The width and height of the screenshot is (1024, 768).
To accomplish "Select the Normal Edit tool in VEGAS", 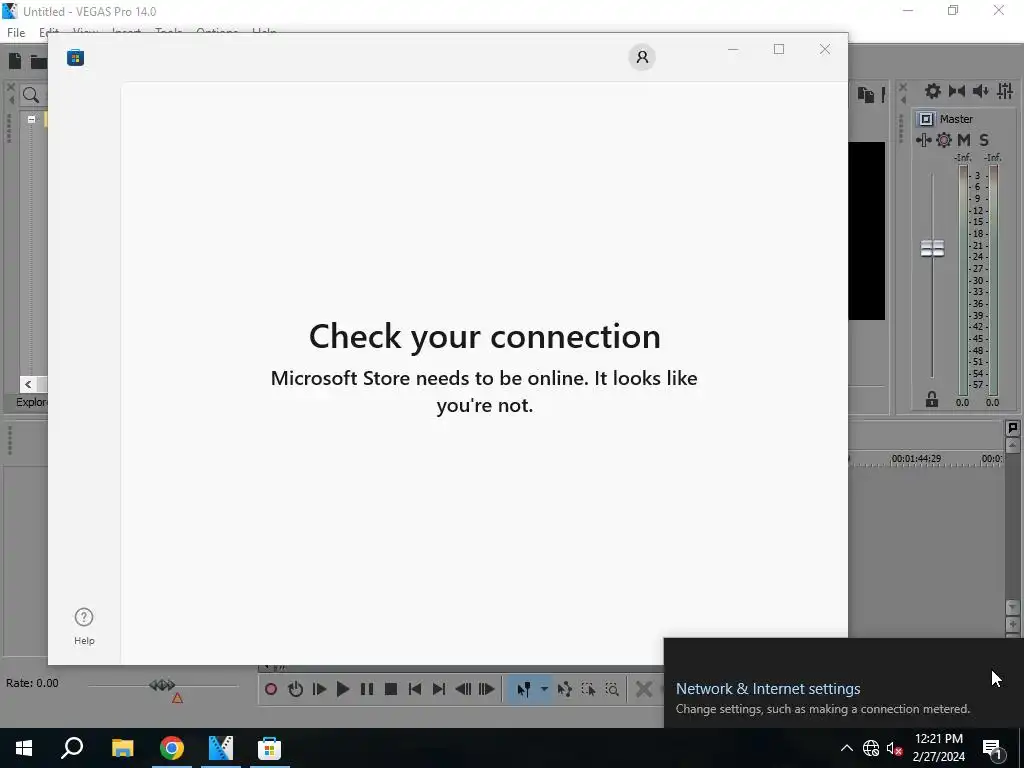I will click(524, 689).
